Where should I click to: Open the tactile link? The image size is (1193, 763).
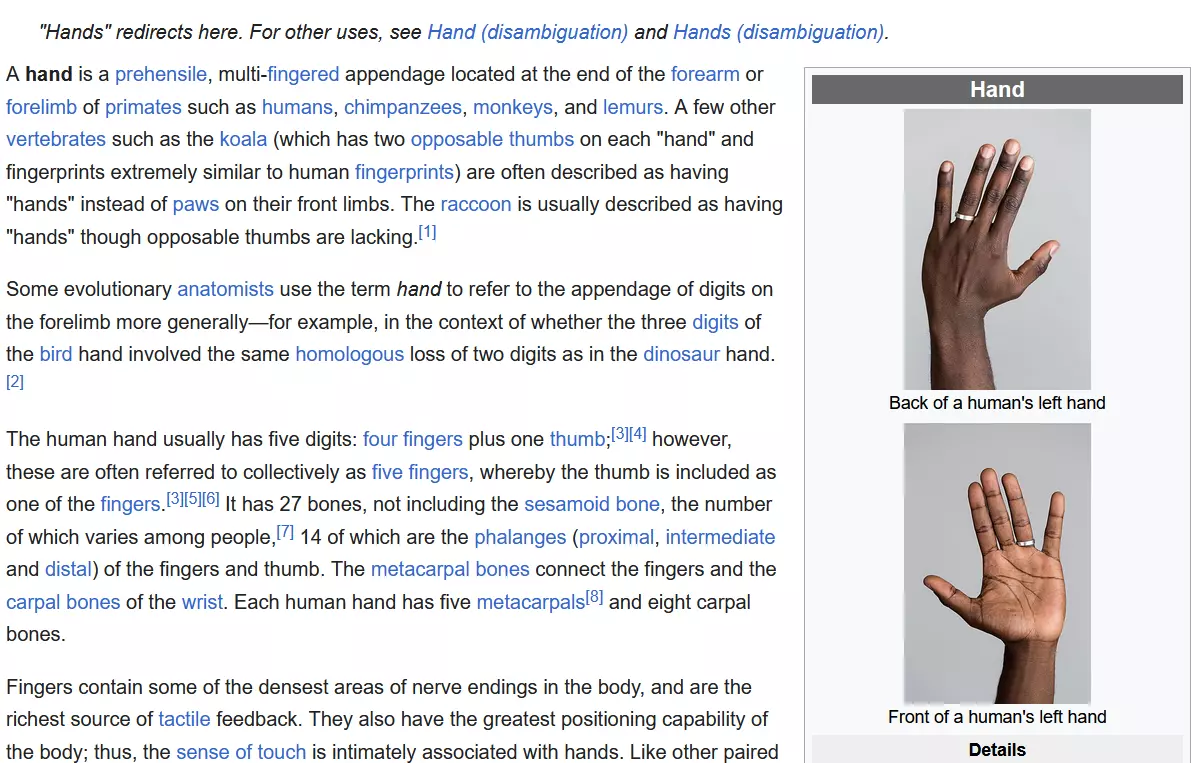point(184,719)
